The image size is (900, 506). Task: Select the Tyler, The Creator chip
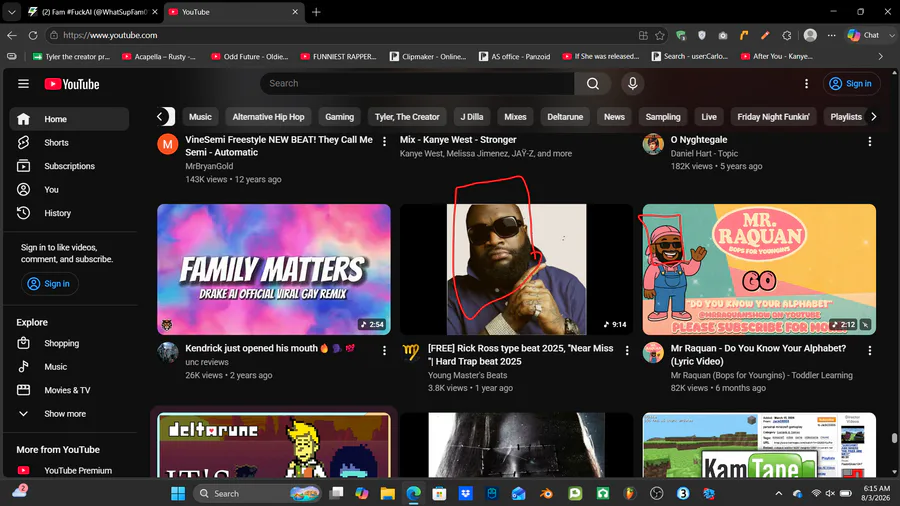pyautogui.click(x=407, y=117)
